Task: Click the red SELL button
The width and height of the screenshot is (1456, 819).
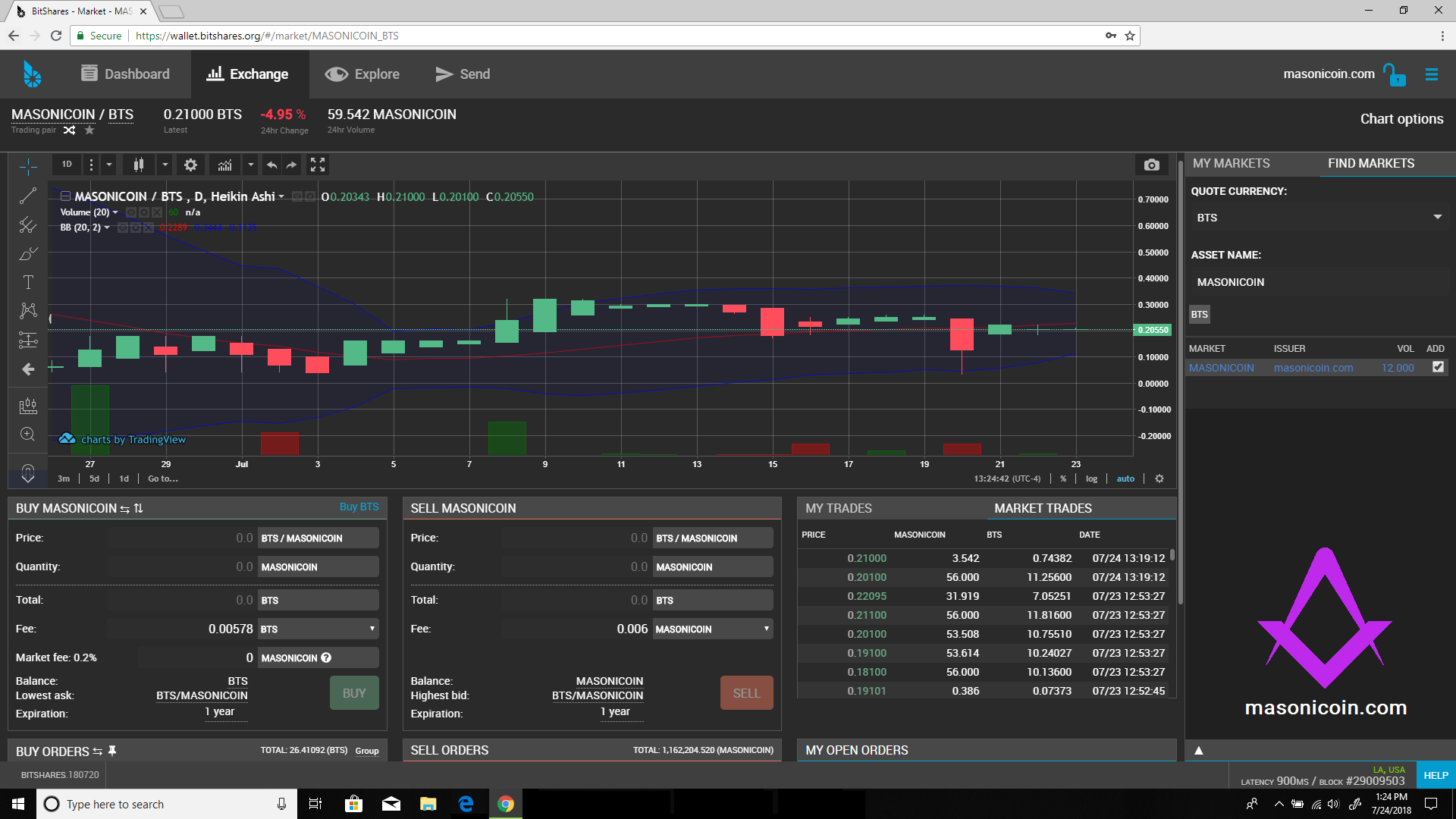Action: [746, 692]
